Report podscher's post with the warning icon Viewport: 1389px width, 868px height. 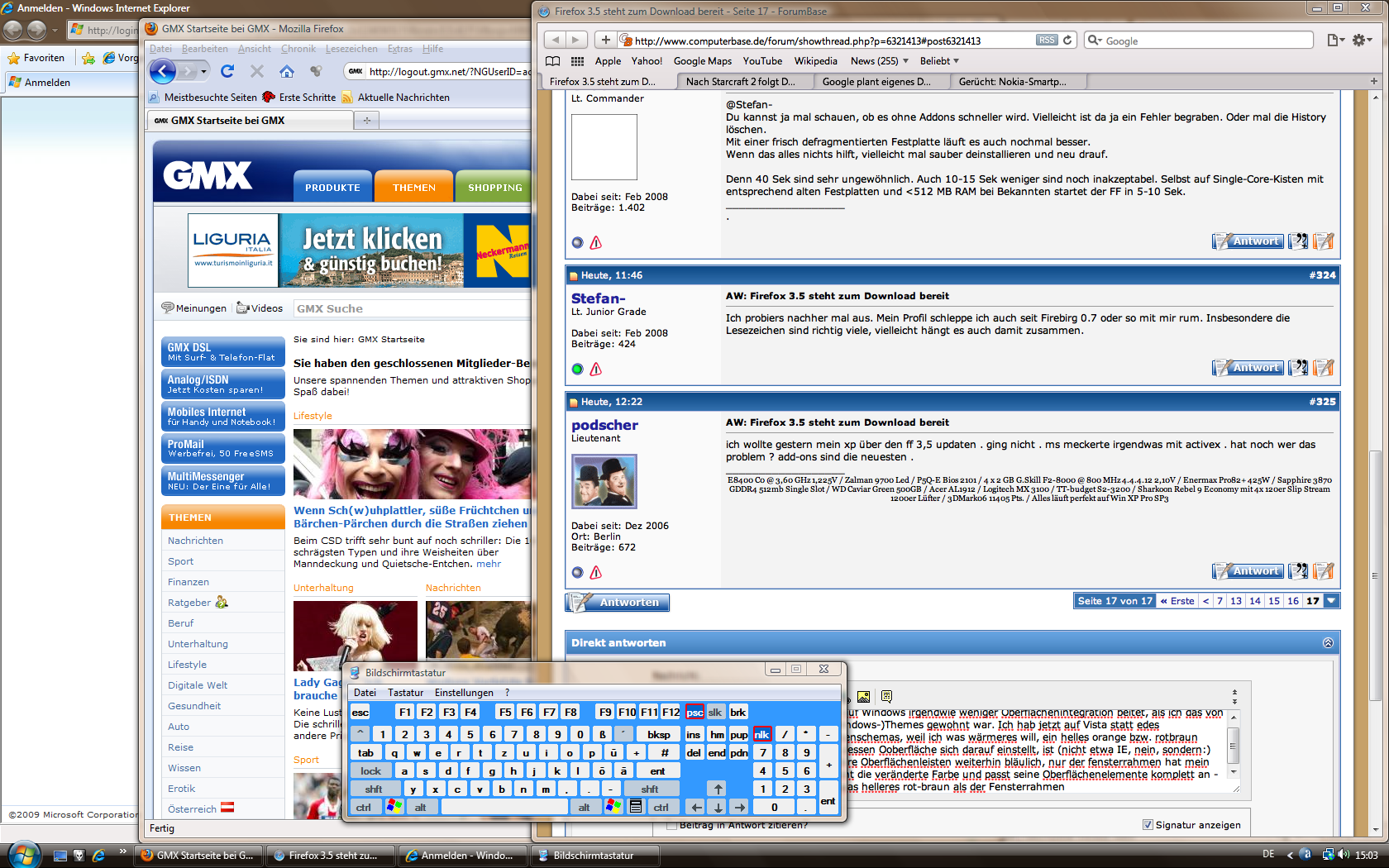[x=596, y=572]
